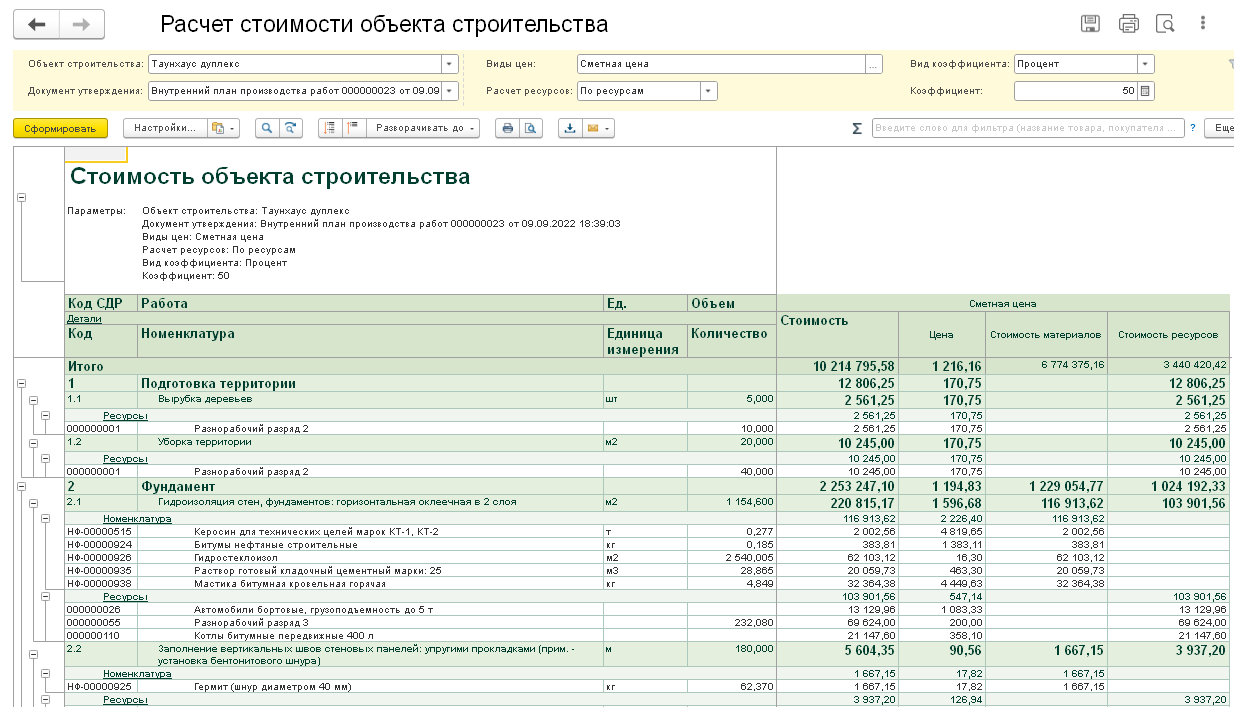Click the Настройки... button
The height and width of the screenshot is (707, 1234).
165,128
